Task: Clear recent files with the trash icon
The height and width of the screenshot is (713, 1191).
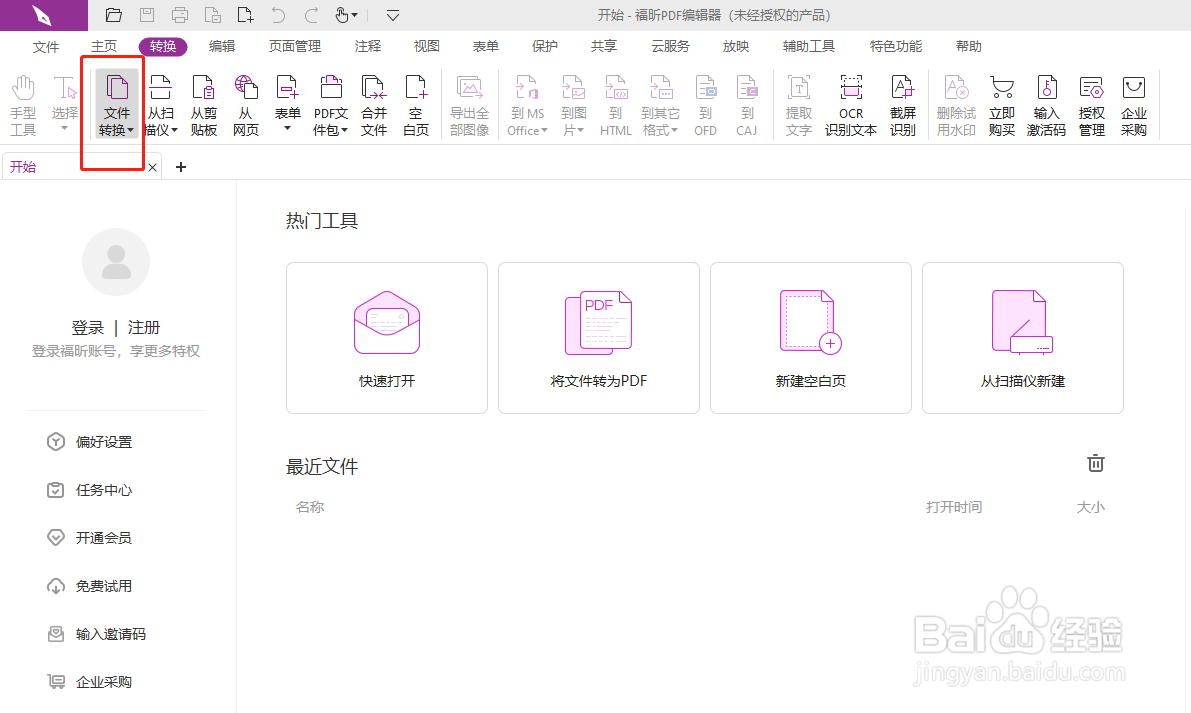Action: click(1095, 463)
